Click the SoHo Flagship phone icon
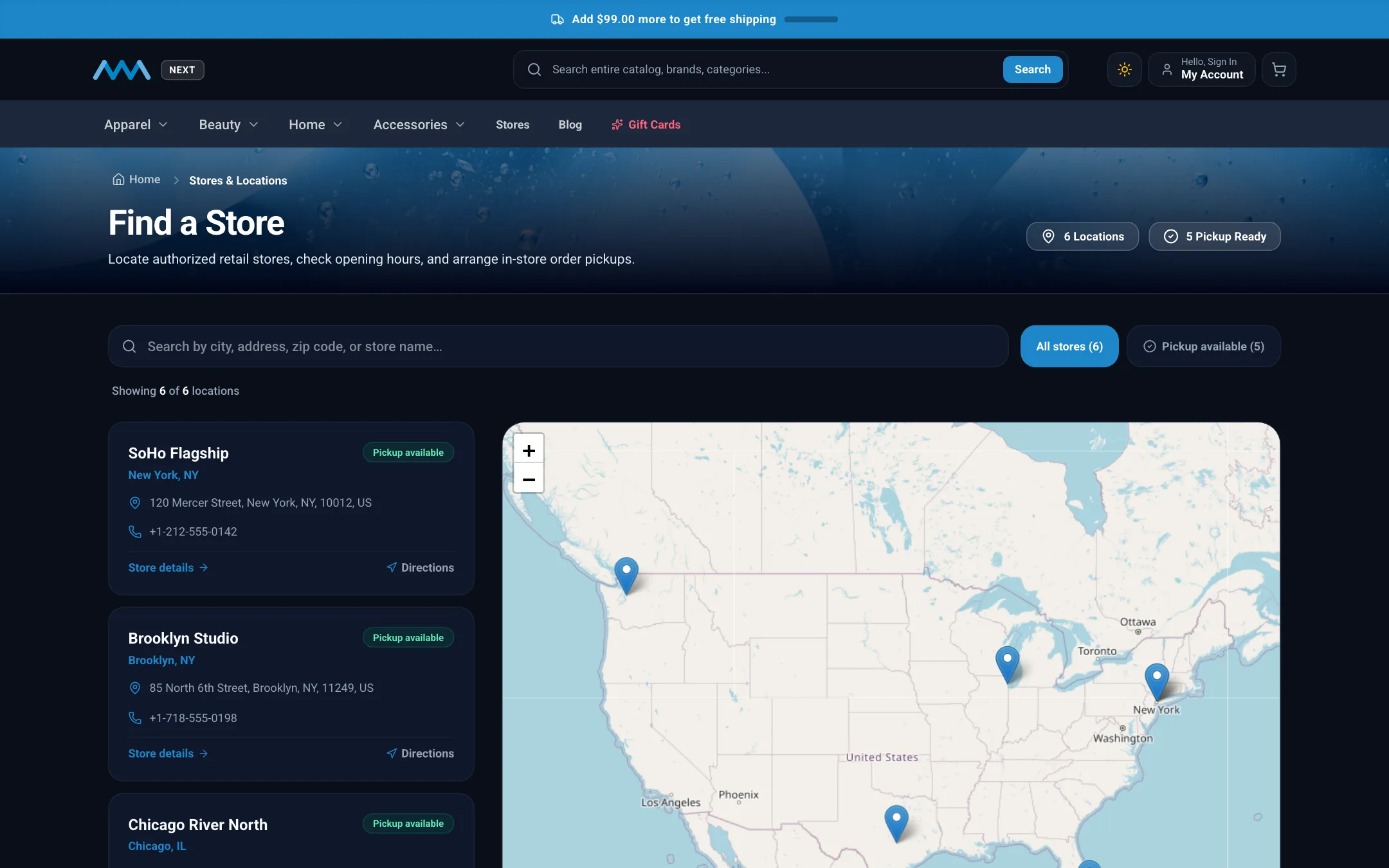1389x868 pixels. point(135,532)
